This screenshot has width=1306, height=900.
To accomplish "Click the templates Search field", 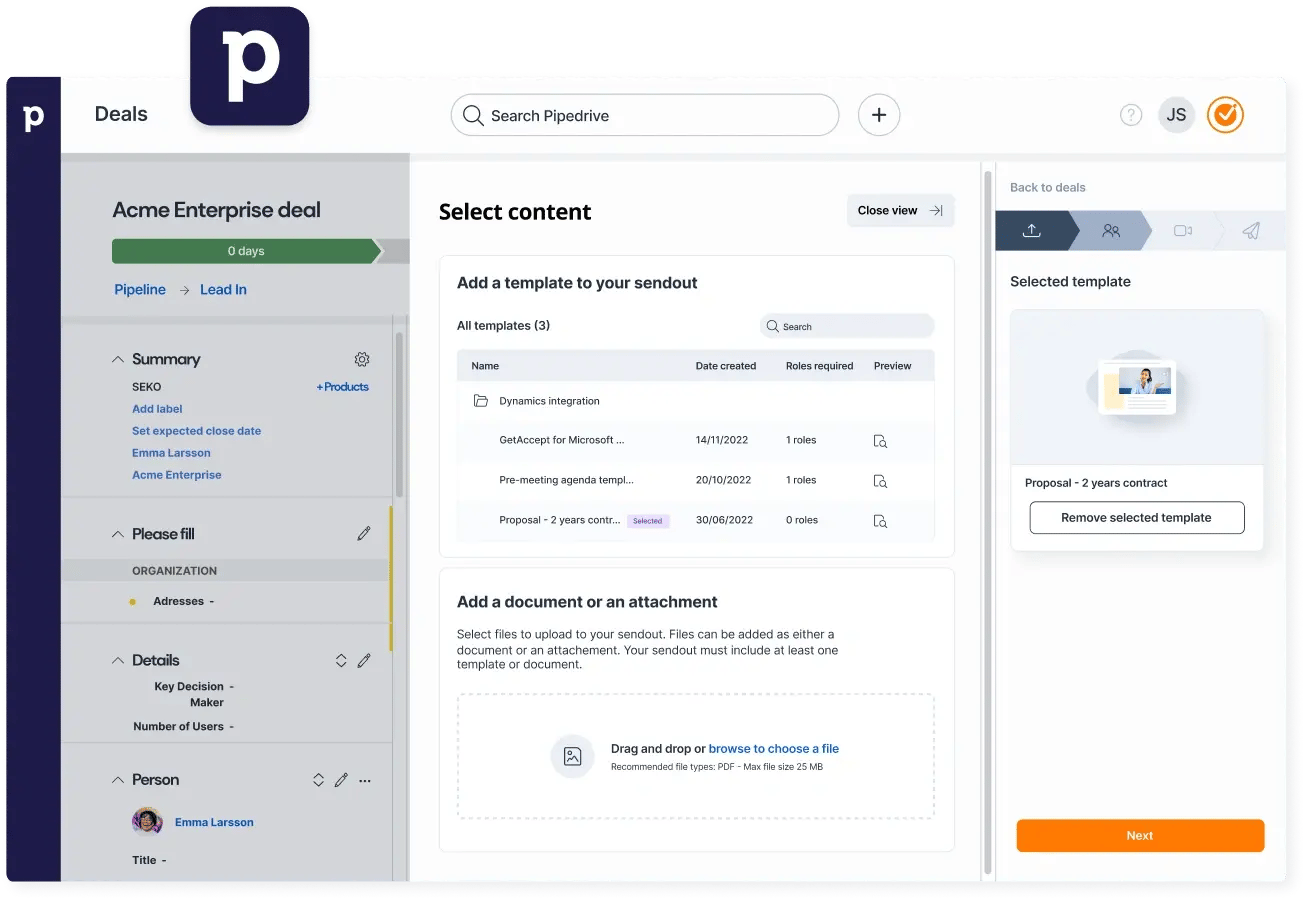I will point(847,326).
